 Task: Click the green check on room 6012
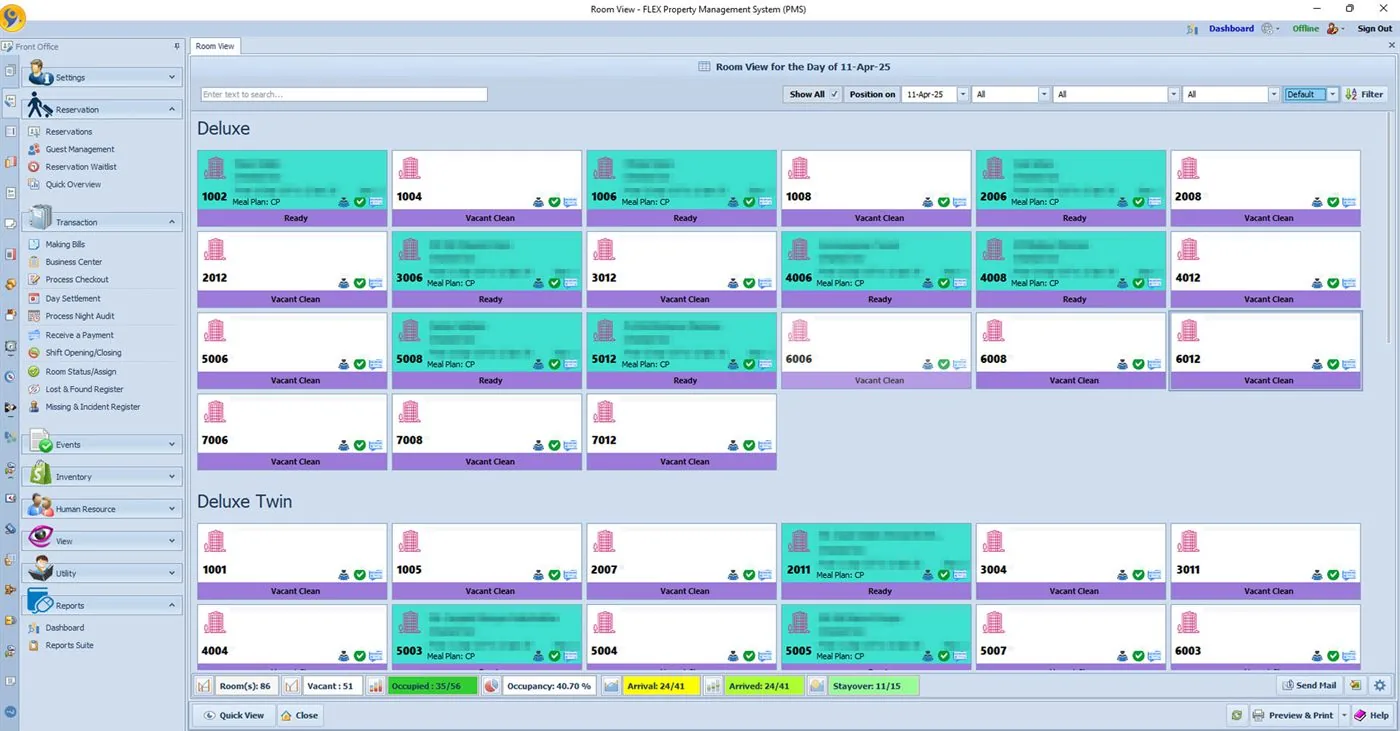pyautogui.click(x=1333, y=364)
